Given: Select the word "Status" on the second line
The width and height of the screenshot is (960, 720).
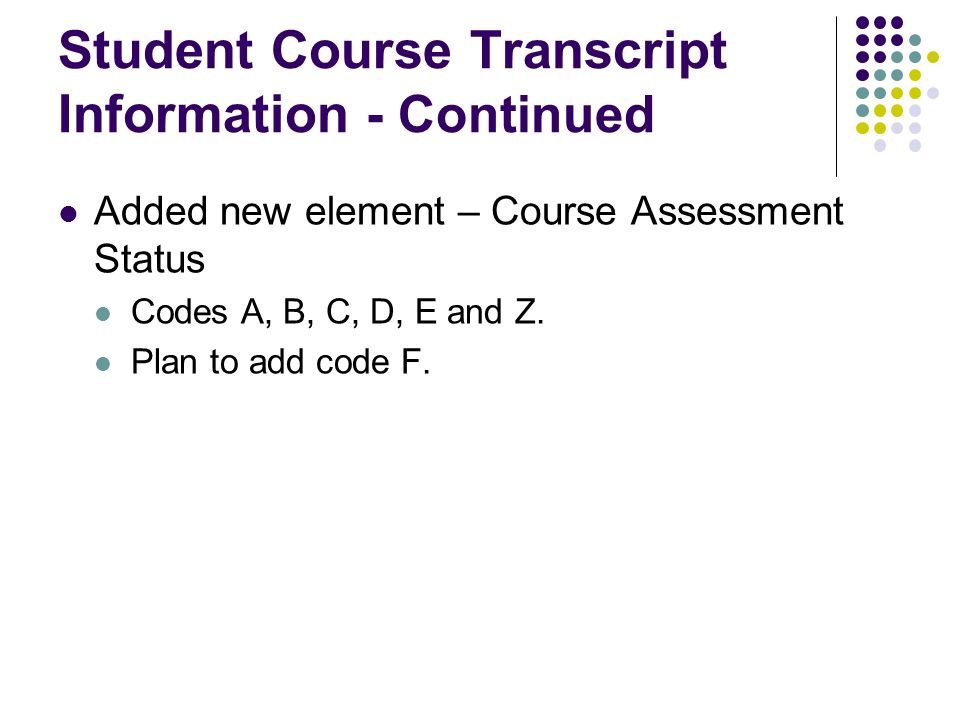Looking at the screenshot, I should click(149, 260).
